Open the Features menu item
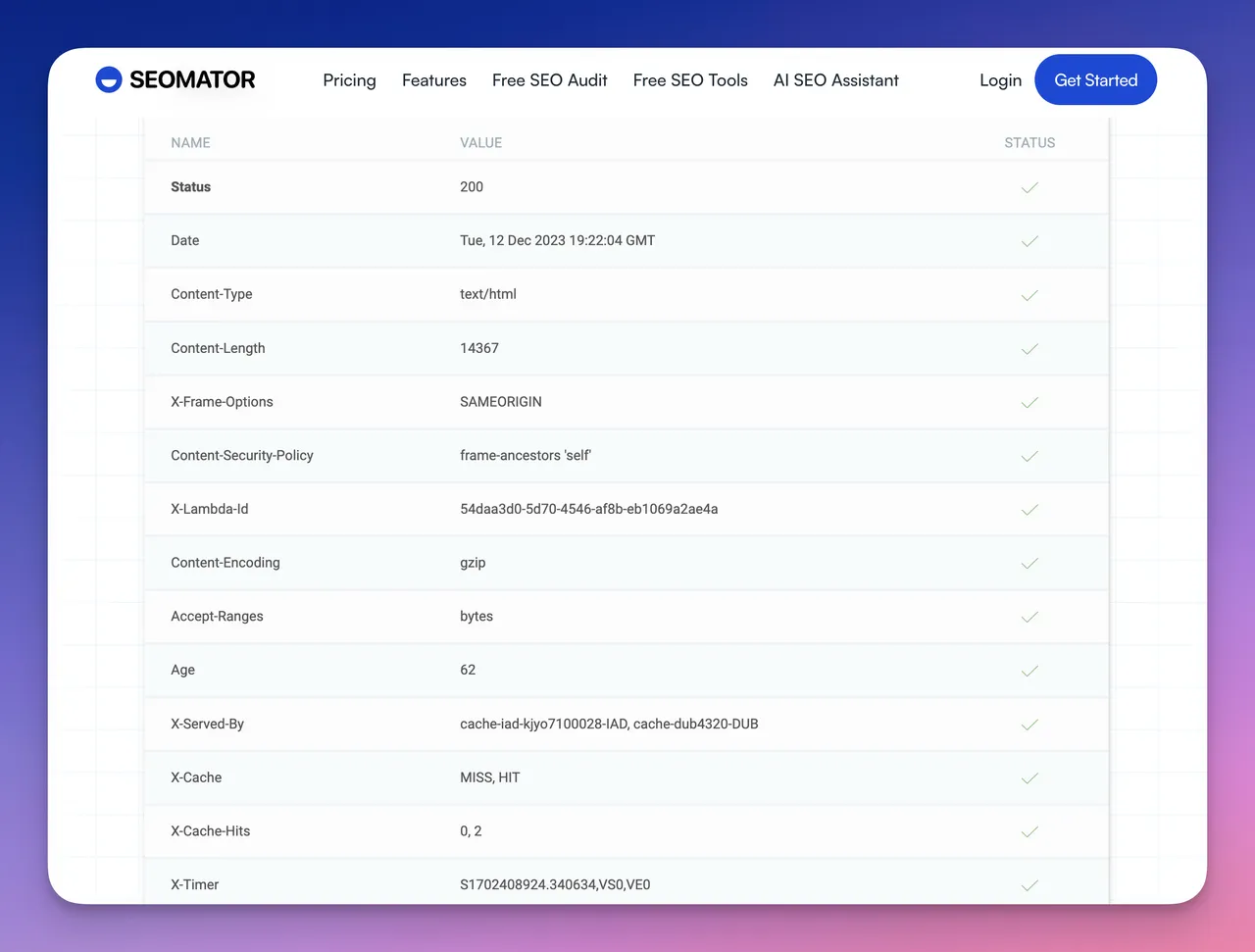The height and width of the screenshot is (952, 1255). (434, 80)
